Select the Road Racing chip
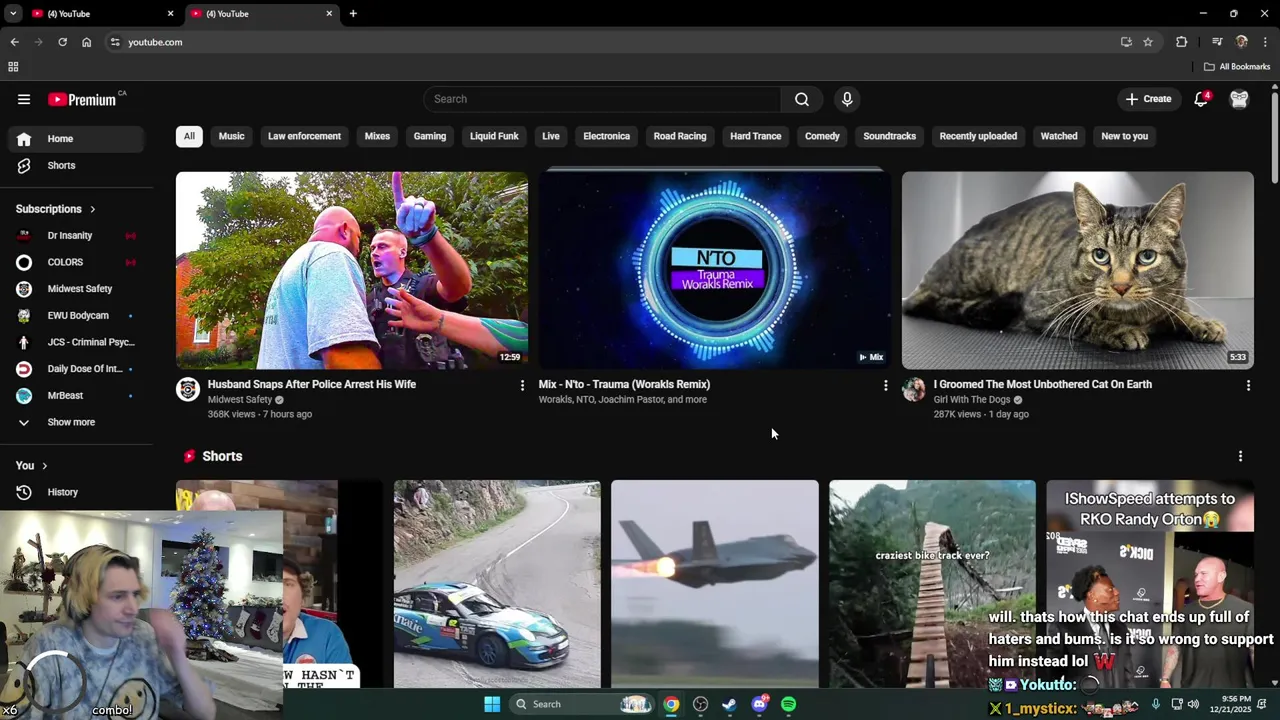The width and height of the screenshot is (1280, 720). [x=680, y=136]
